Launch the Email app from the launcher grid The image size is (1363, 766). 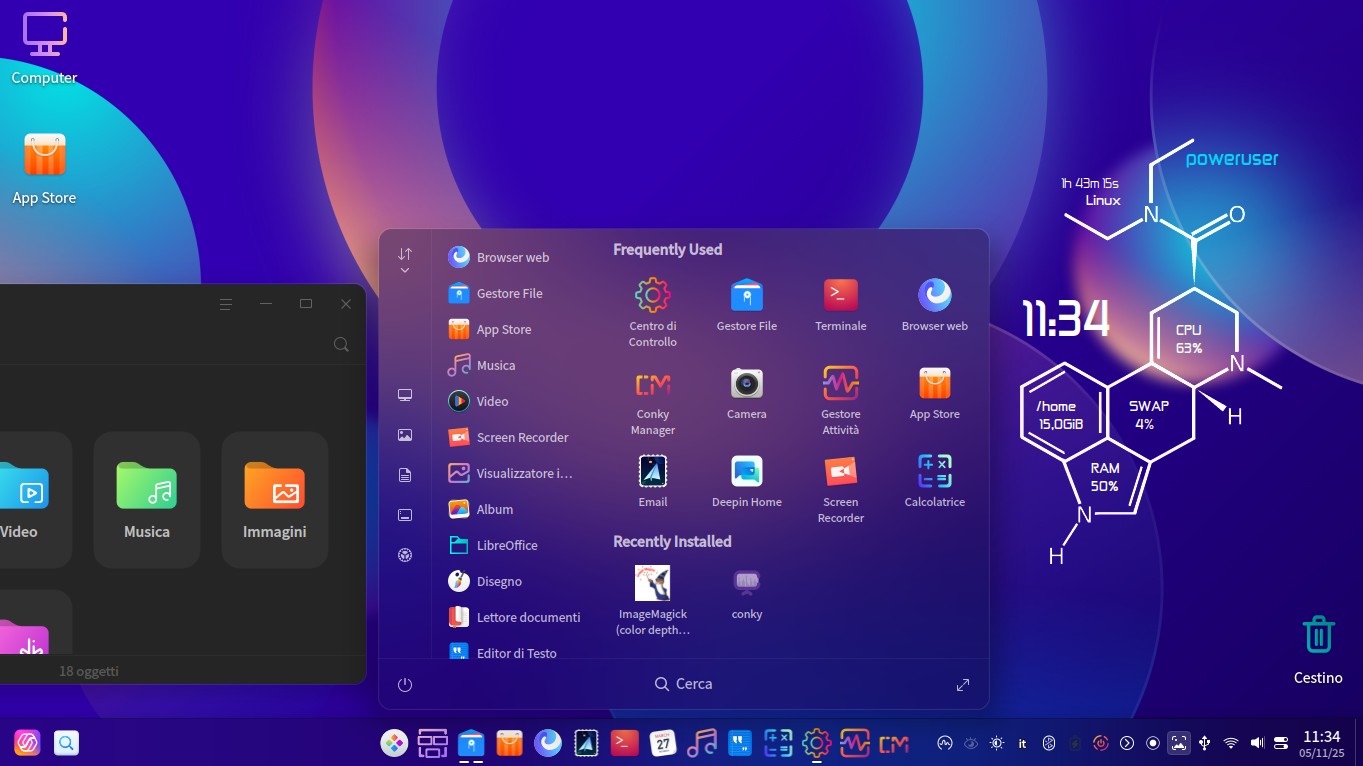click(653, 479)
